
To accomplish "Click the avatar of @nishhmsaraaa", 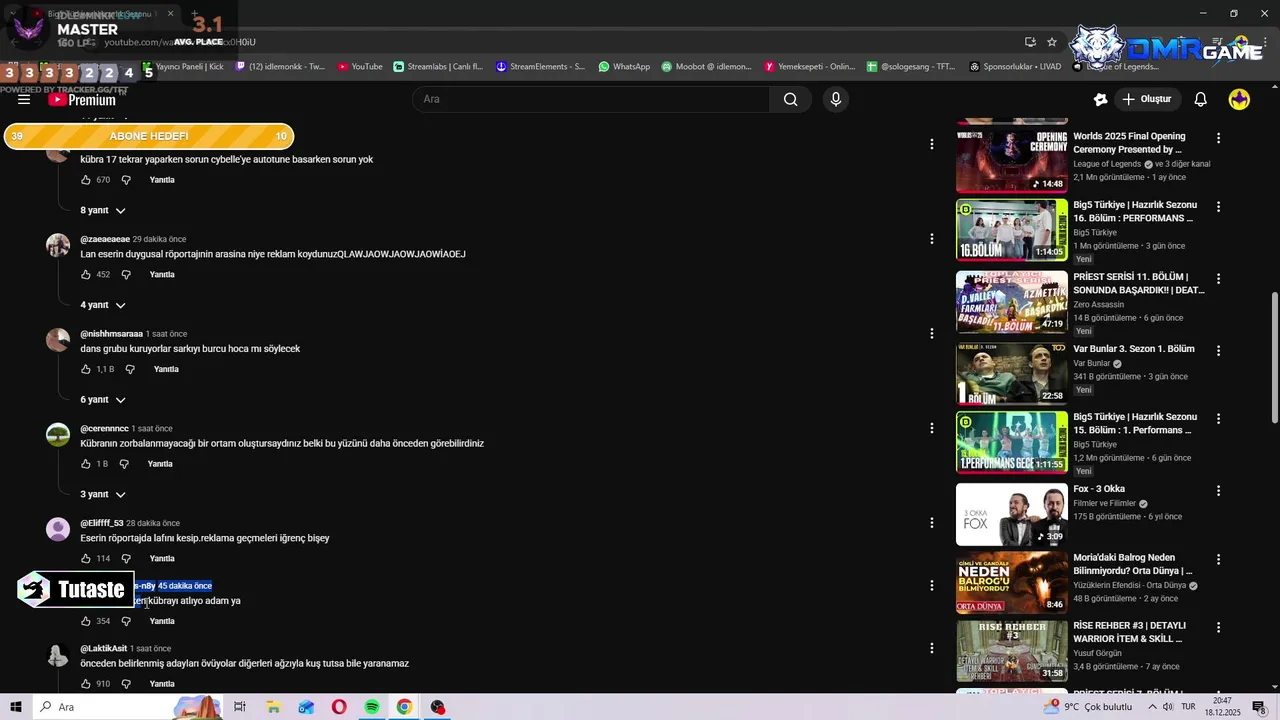I will coord(58,340).
